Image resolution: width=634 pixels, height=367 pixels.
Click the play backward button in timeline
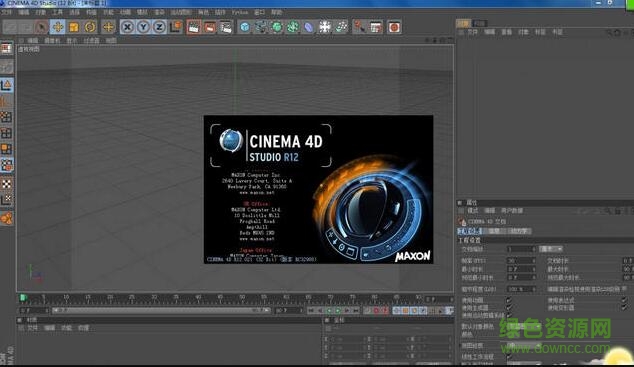click(x=329, y=310)
